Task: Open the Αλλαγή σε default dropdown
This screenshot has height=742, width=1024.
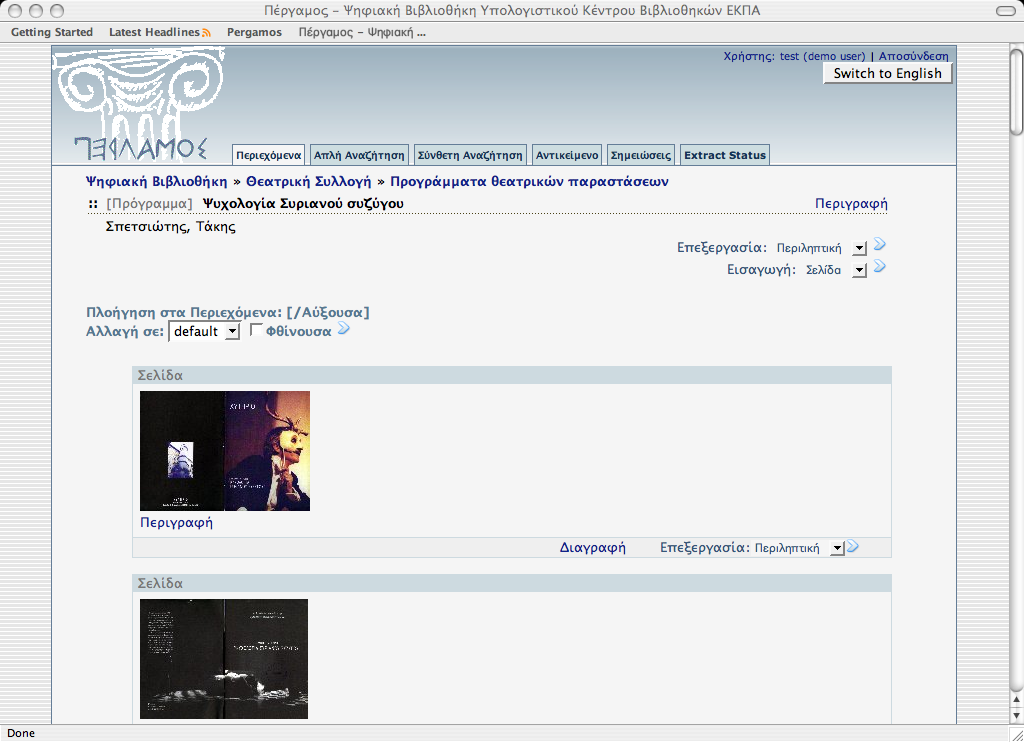Action: [204, 331]
